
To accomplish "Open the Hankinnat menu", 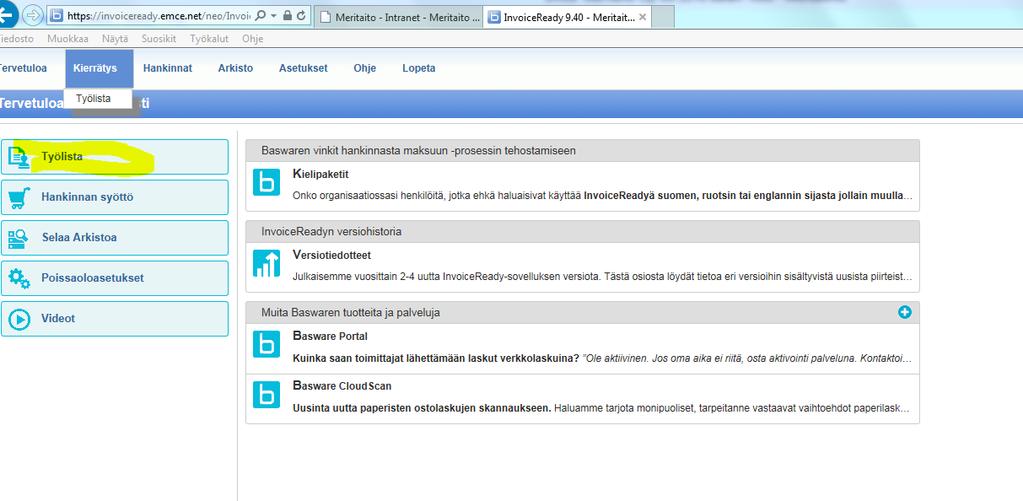I will click(x=168, y=68).
